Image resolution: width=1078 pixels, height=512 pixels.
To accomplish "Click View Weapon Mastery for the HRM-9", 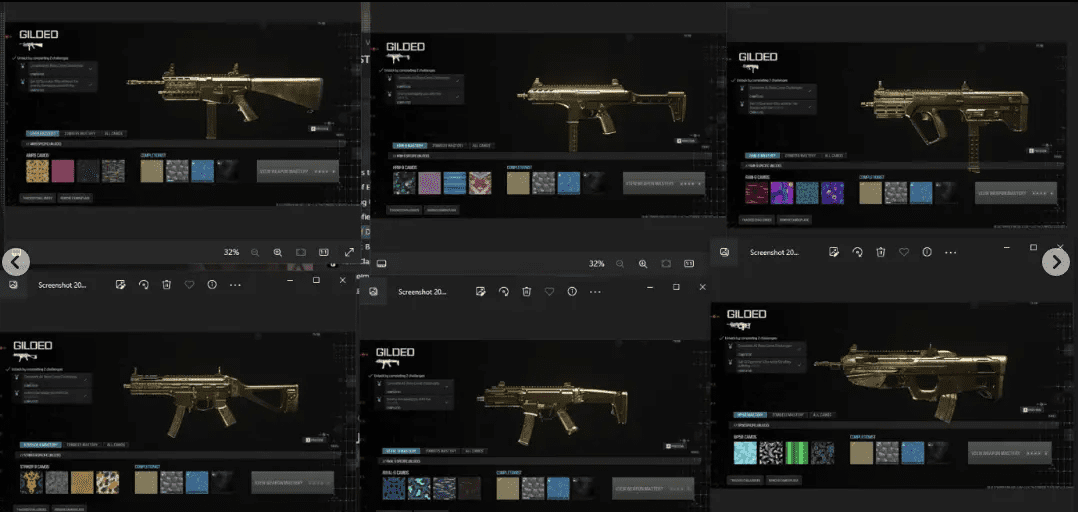I will coord(664,183).
